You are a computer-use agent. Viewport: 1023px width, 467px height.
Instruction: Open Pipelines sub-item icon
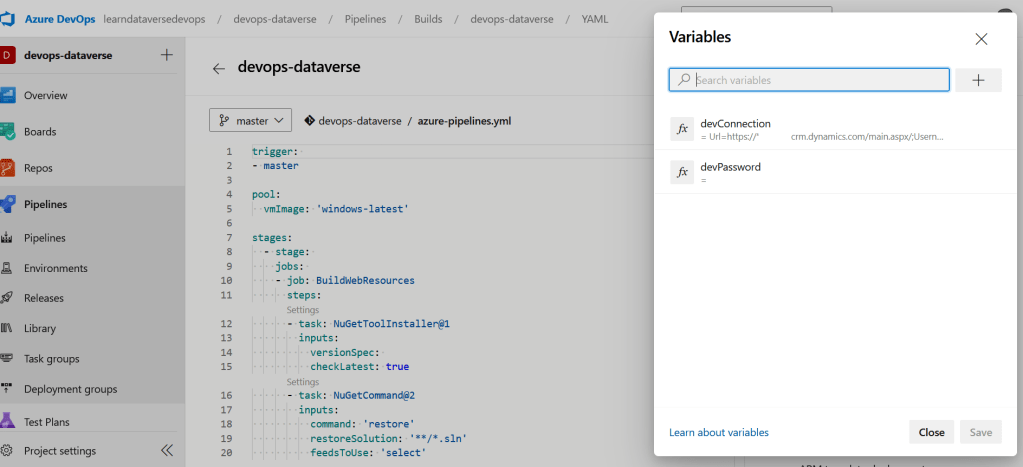pyautogui.click(x=8, y=238)
